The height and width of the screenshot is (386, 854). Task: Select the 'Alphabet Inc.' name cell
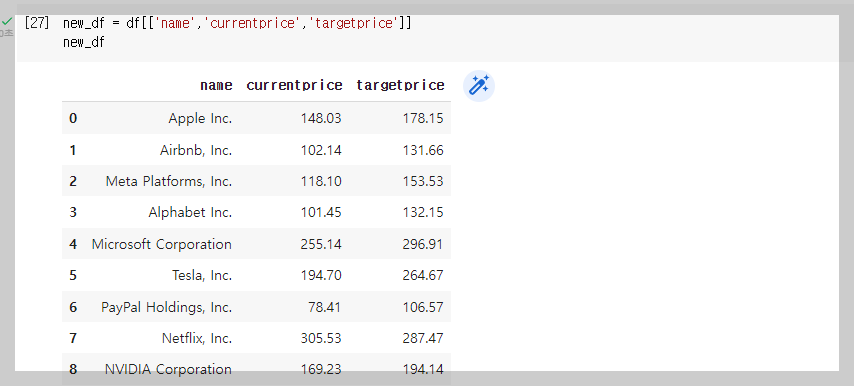[x=191, y=212]
